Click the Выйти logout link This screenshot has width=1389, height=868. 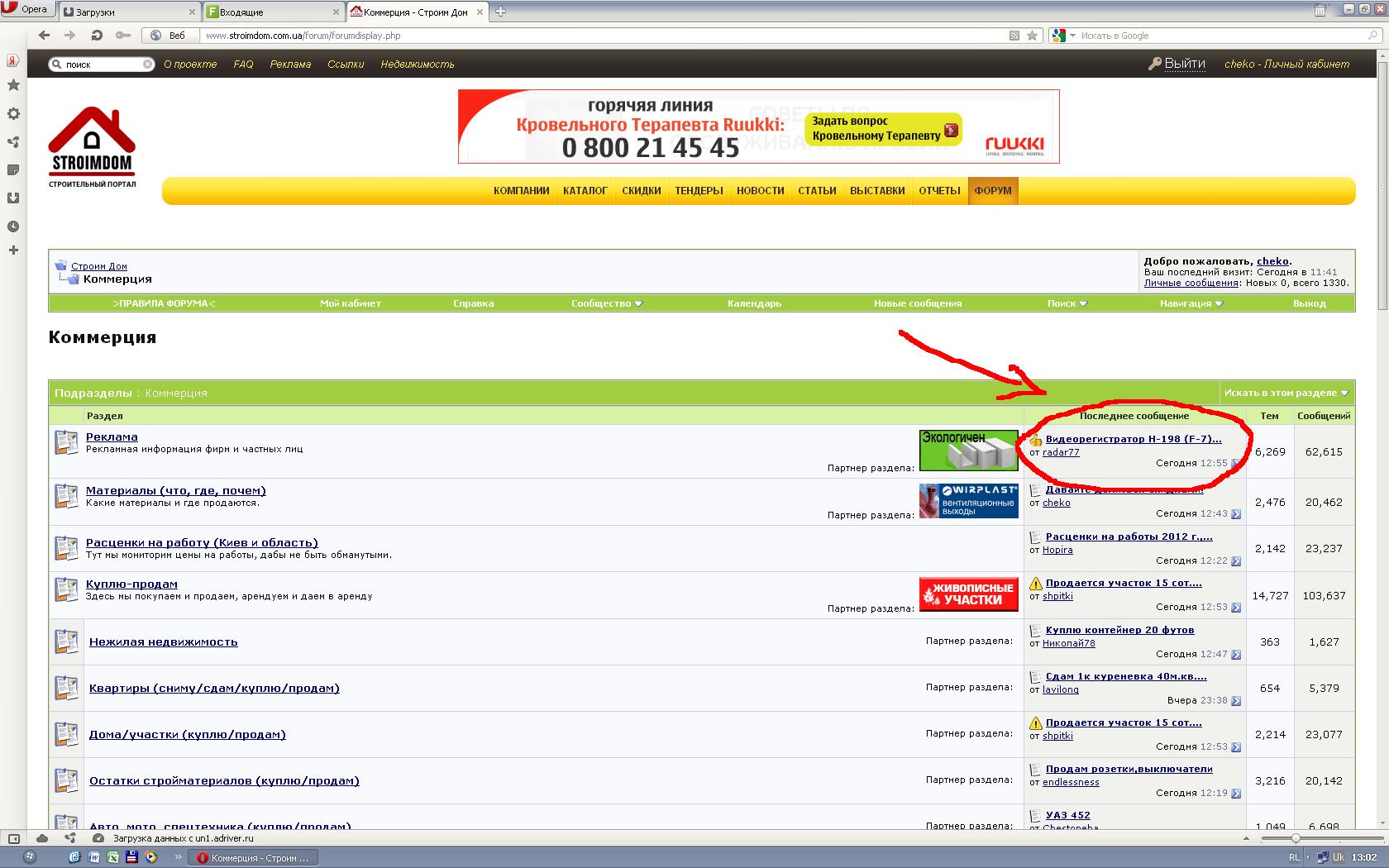pyautogui.click(x=1185, y=64)
